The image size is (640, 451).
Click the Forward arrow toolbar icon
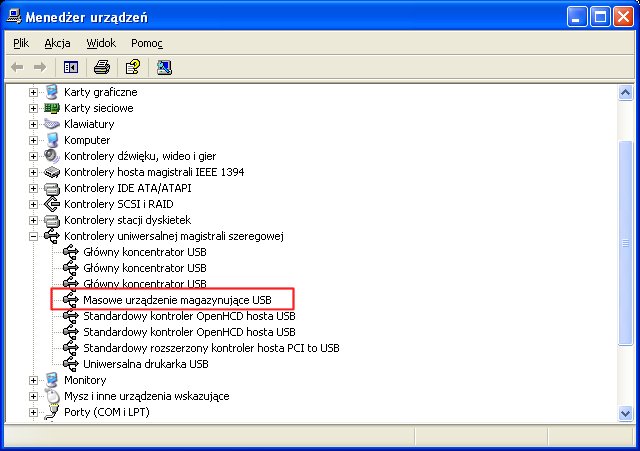coord(40,67)
